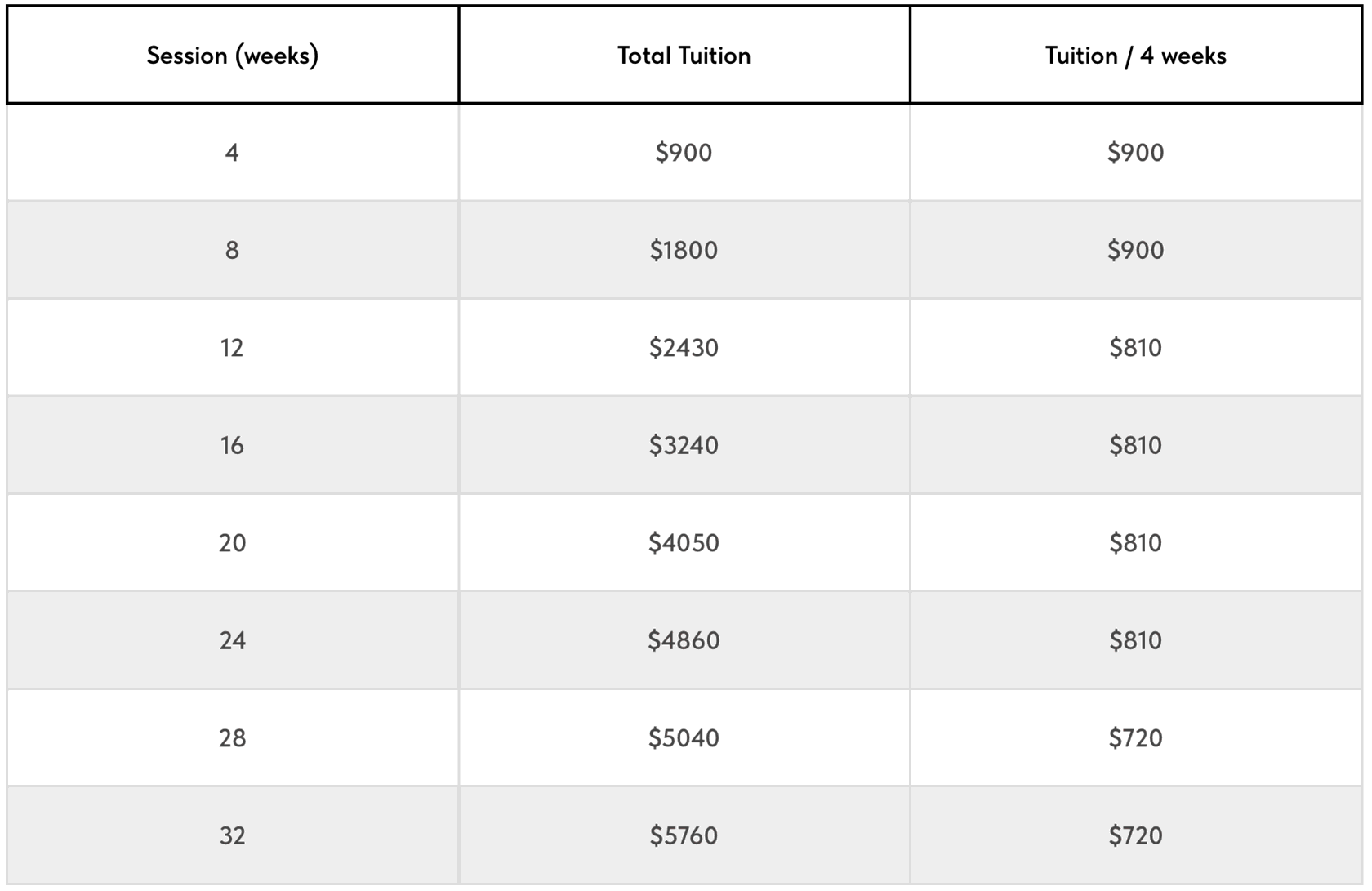
Task: Select the 12 weeks session cell
Action: point(233,348)
